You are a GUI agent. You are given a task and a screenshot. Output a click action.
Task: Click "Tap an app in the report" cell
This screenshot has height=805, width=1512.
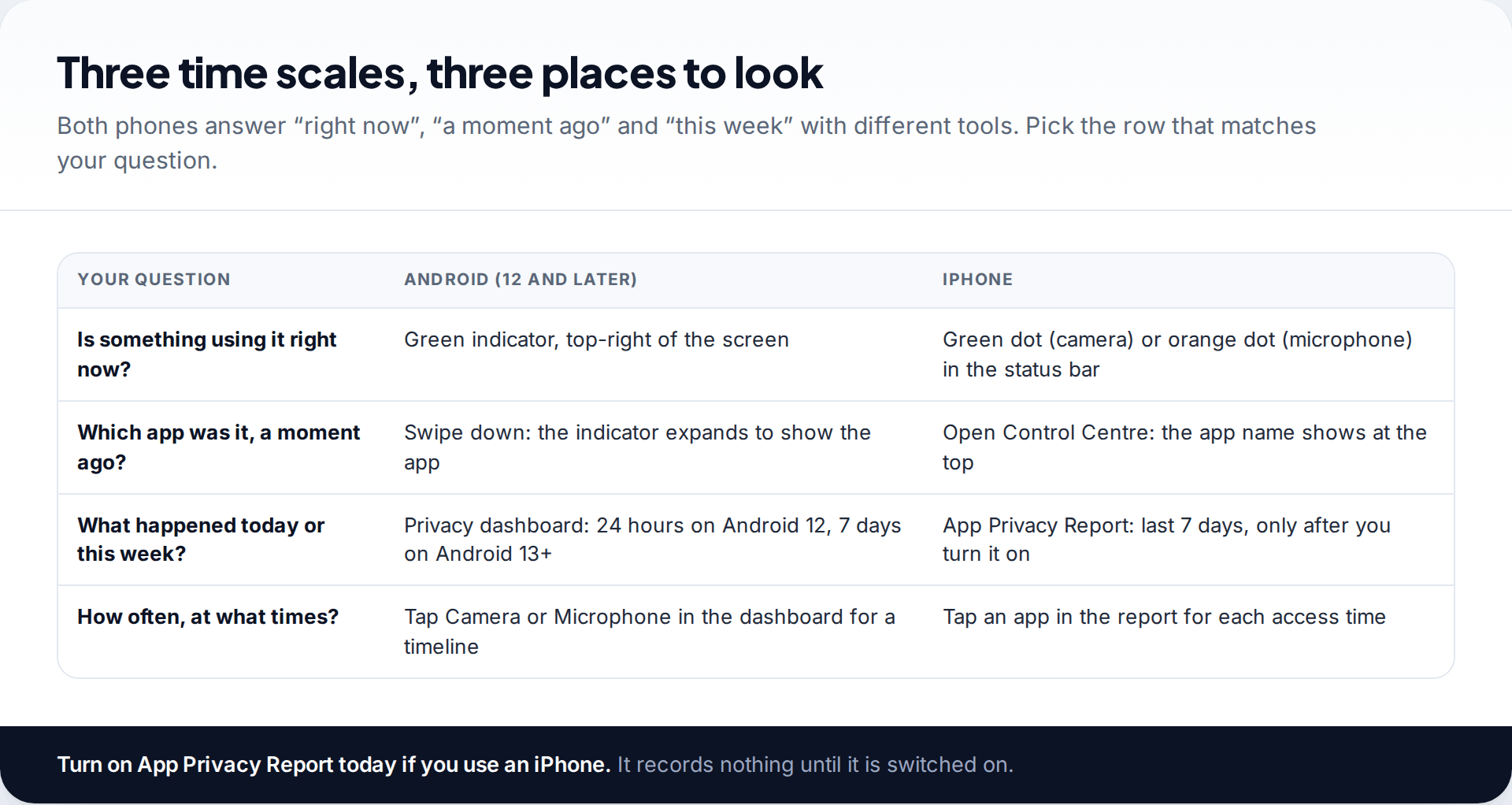1164,617
